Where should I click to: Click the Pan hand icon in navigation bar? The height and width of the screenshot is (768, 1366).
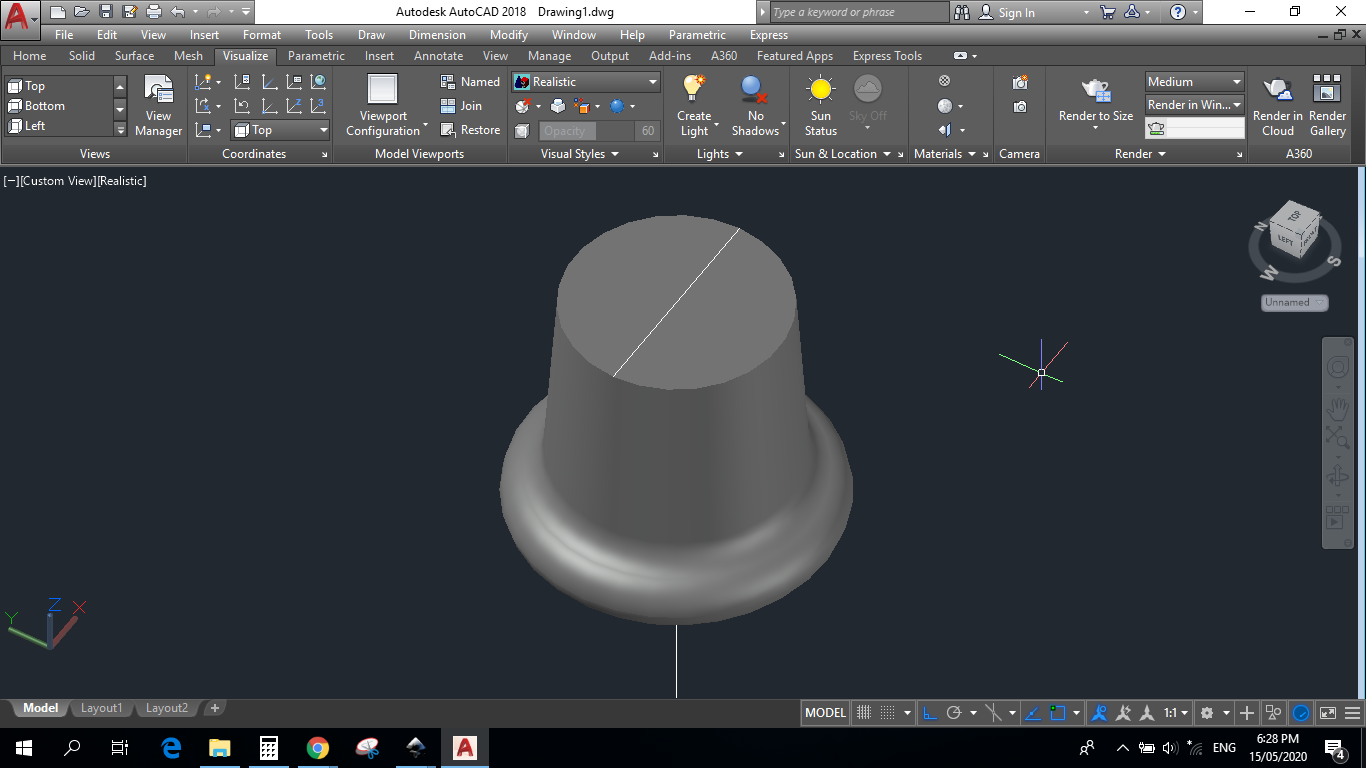[x=1337, y=408]
